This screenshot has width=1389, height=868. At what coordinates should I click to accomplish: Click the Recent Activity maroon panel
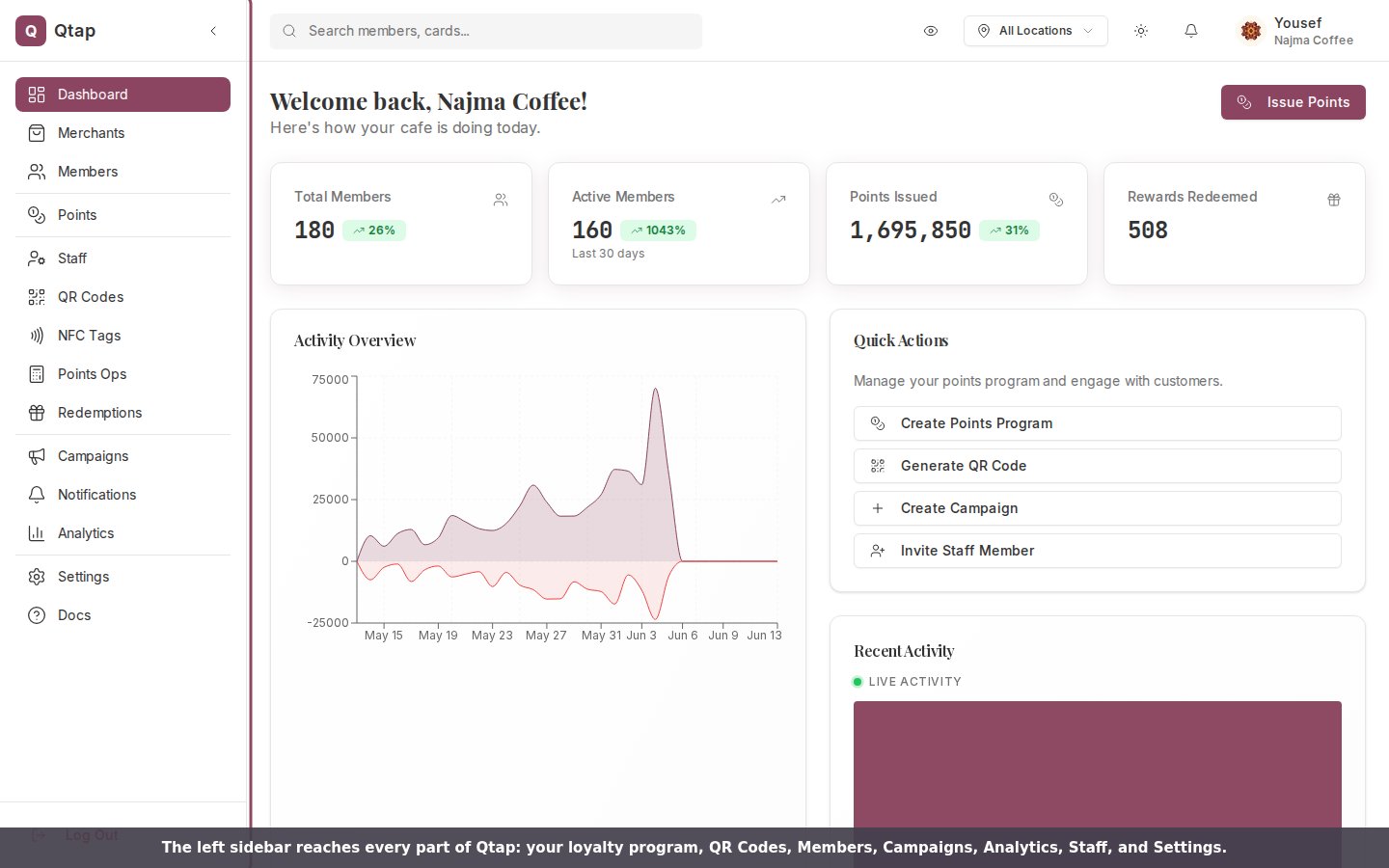click(1098, 764)
